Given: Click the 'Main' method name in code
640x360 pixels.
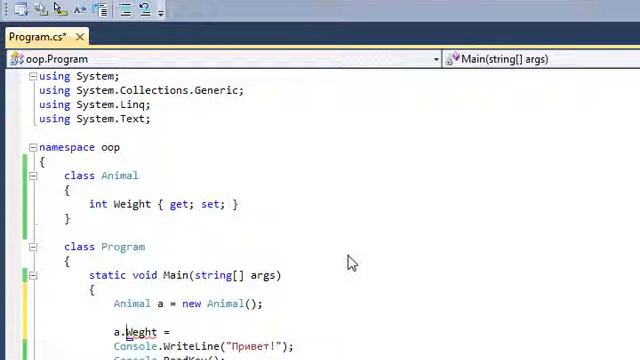Looking at the screenshot, I should pos(176,275).
